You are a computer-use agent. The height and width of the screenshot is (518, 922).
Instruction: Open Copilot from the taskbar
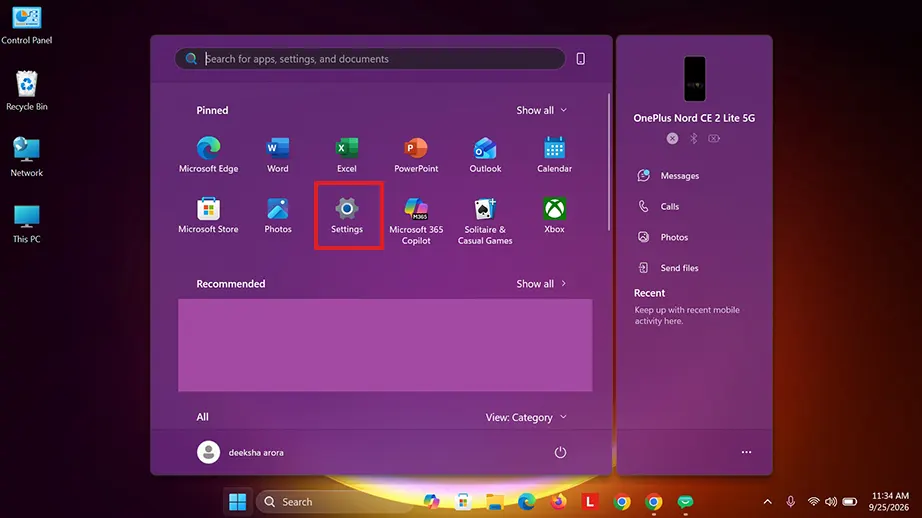432,502
